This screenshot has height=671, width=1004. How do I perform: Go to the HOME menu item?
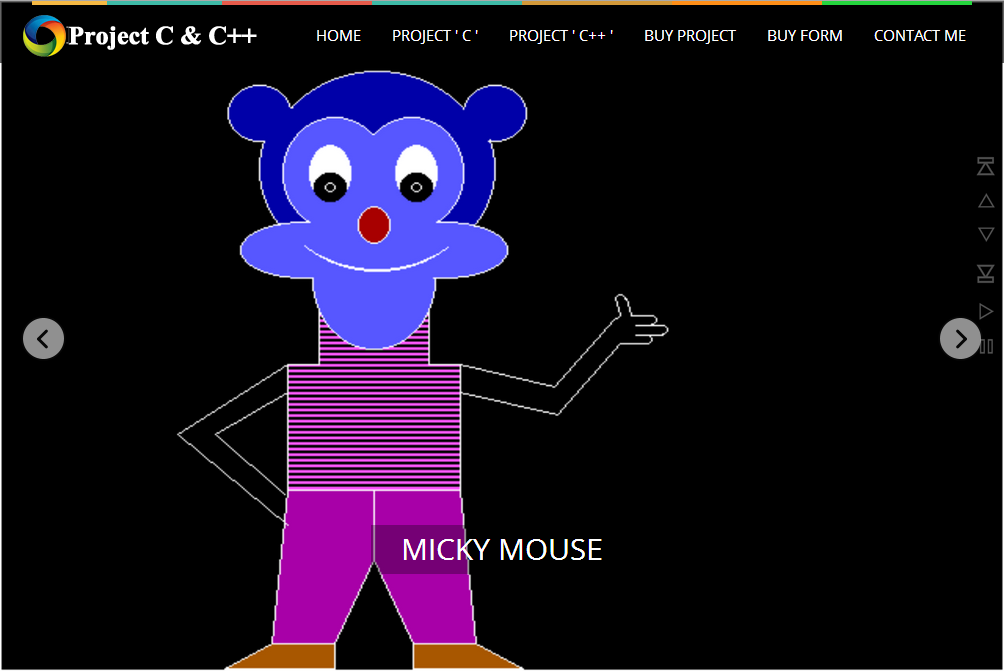click(338, 35)
